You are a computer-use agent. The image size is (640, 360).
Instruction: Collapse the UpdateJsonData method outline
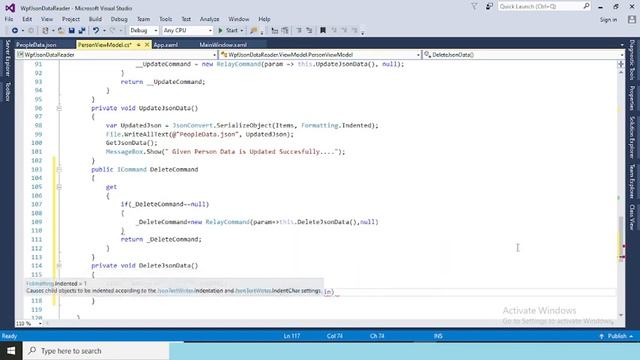[59, 108]
